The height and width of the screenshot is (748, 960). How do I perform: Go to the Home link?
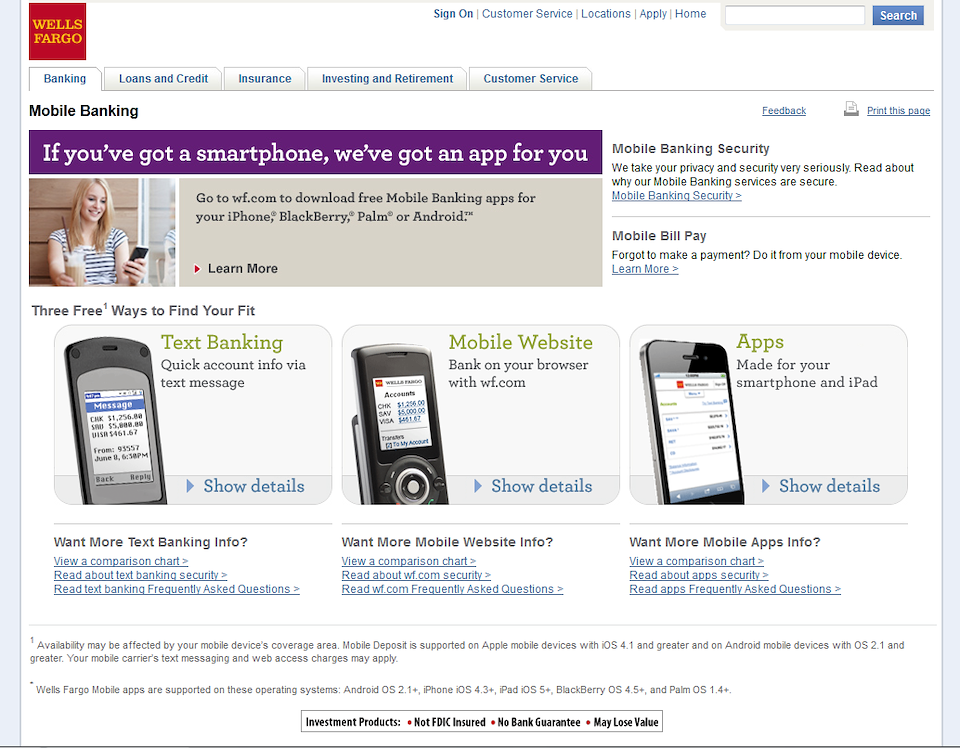(x=691, y=13)
